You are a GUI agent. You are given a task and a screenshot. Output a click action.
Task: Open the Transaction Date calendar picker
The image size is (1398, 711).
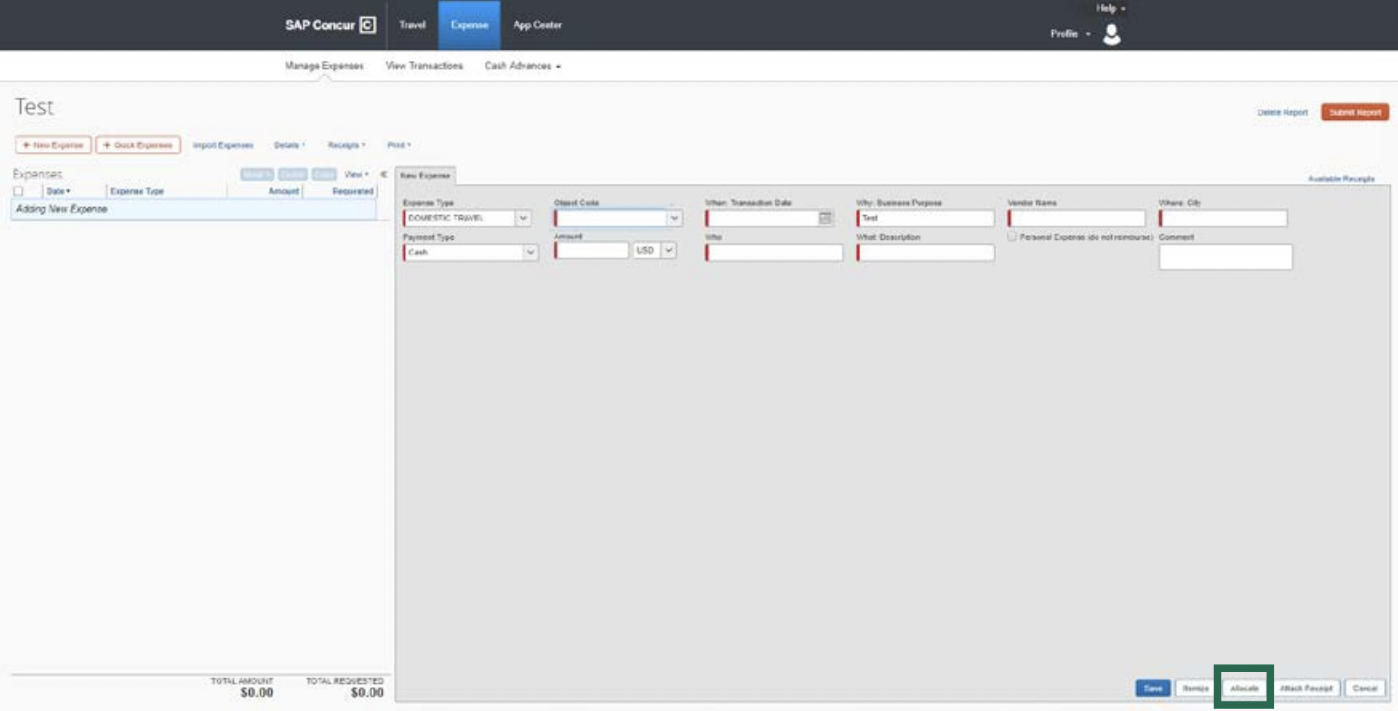[825, 218]
